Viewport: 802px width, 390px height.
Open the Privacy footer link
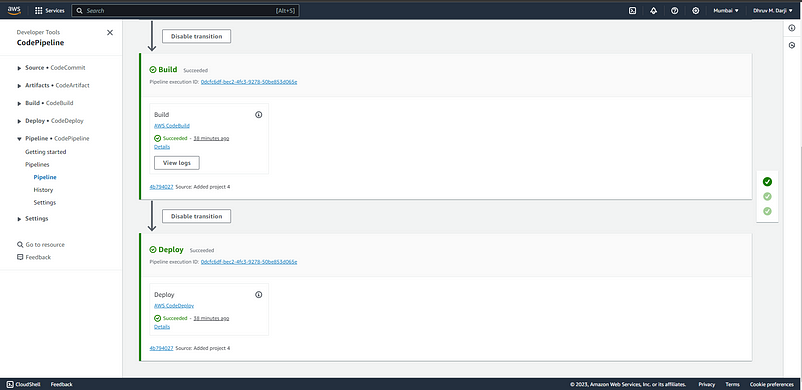click(706, 384)
